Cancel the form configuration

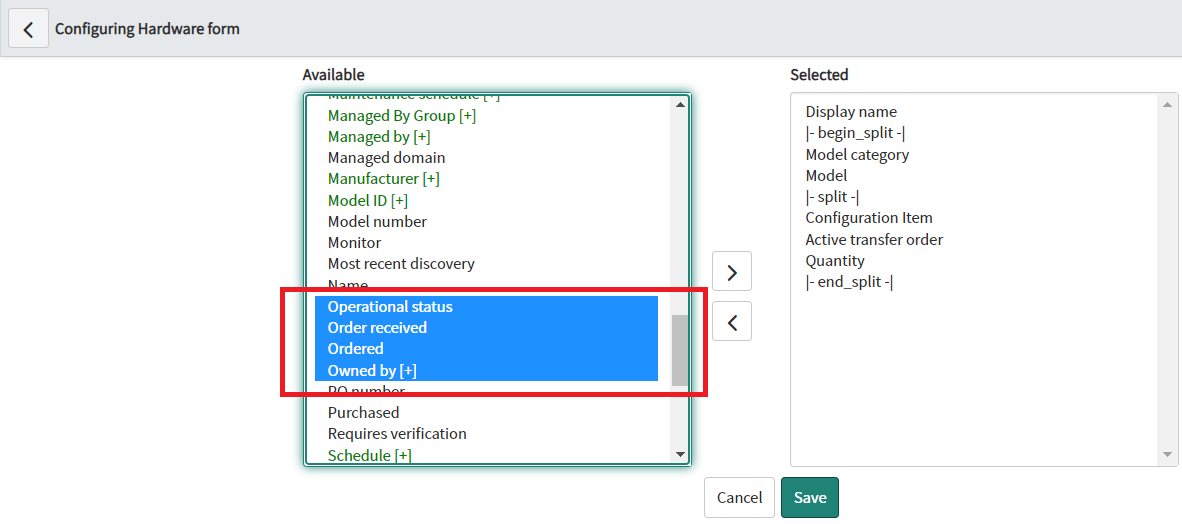[740, 498]
